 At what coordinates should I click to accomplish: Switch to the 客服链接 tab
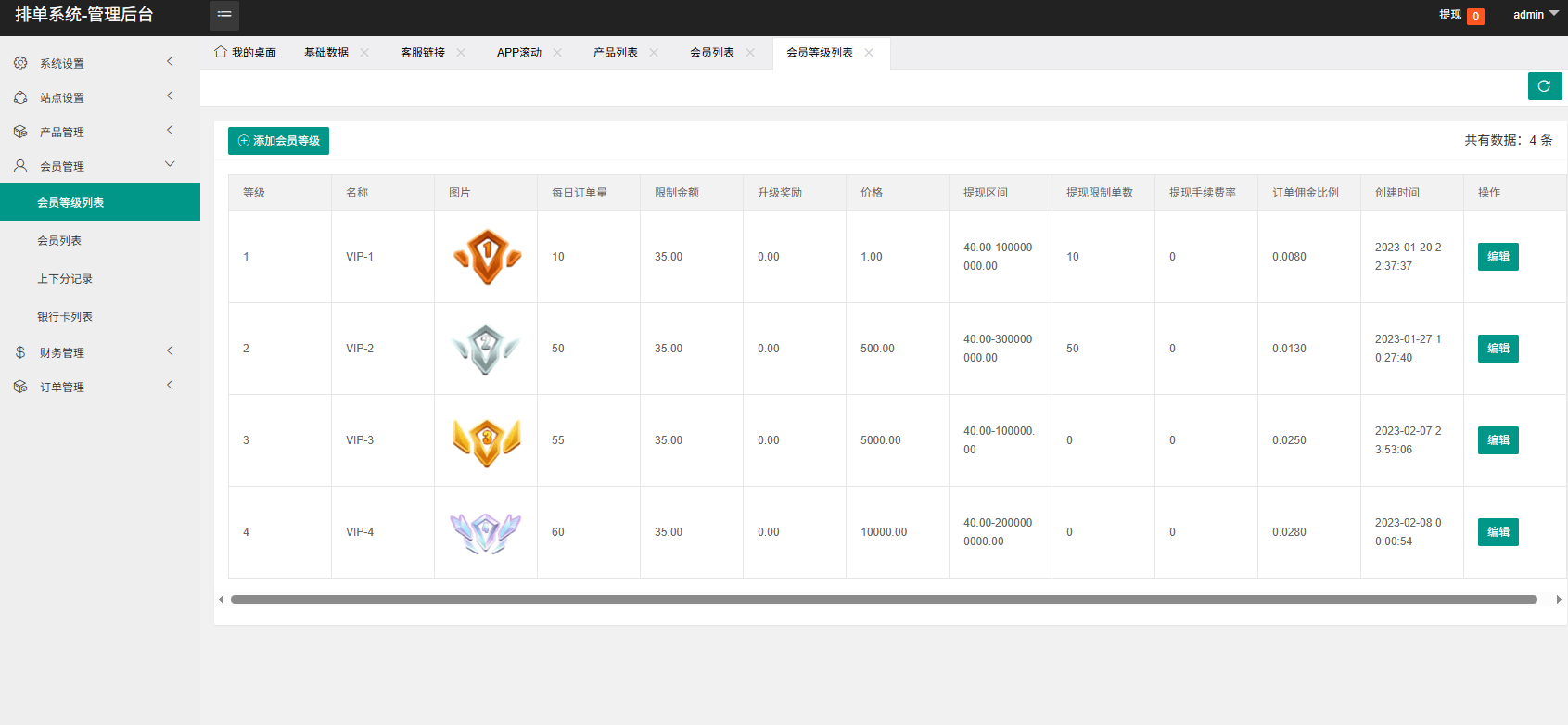pyautogui.click(x=423, y=53)
